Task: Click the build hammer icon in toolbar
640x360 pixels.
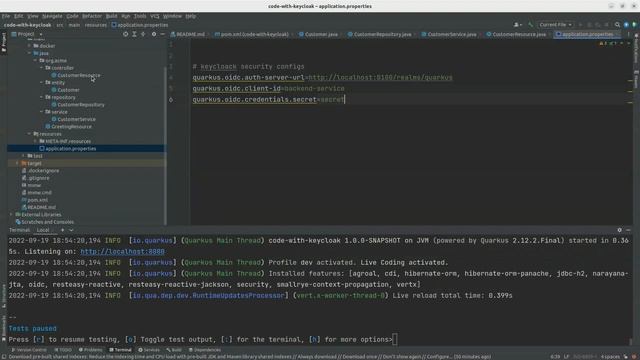Action: point(530,25)
